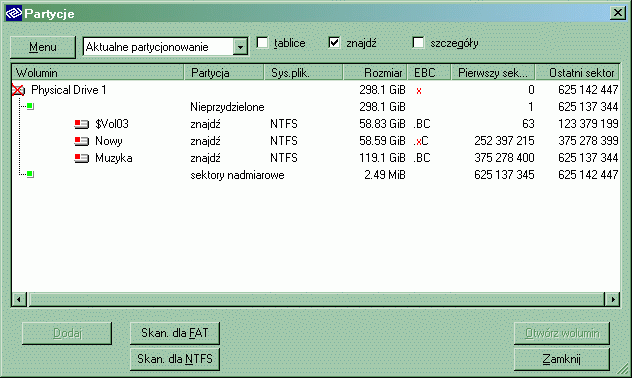Click the red drive icon of Nowy
This screenshot has height=378, width=632.
81,141
